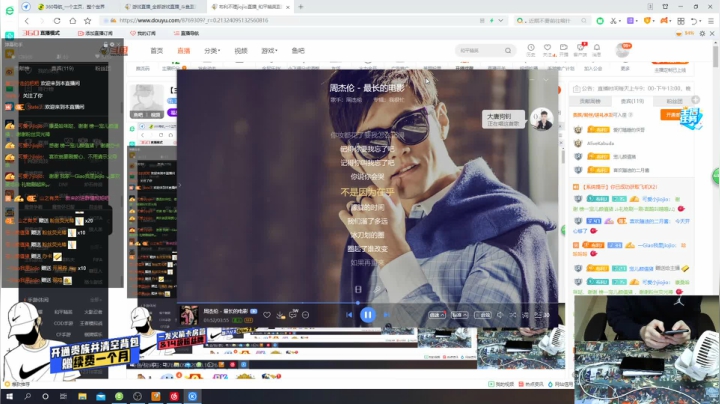This screenshot has height=404, width=720.
Task: Download the song in music player
Action: pos(280,315)
